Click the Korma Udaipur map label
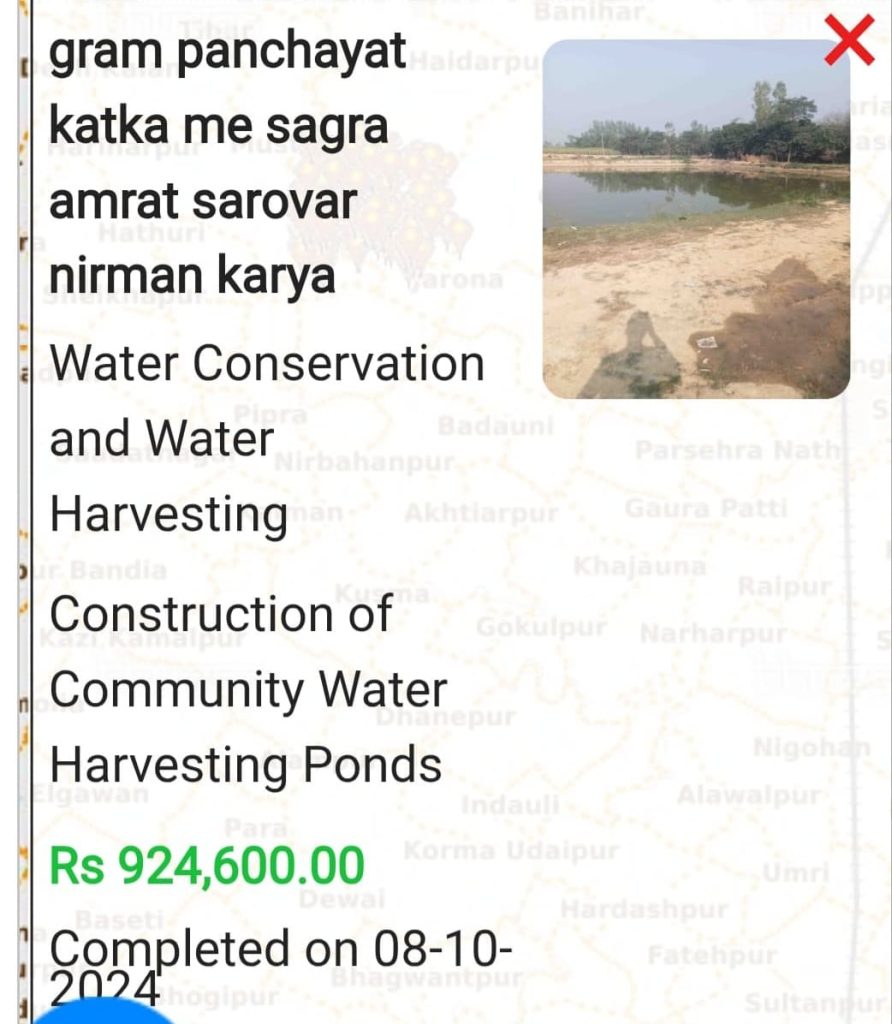The image size is (892, 1024). pyautogui.click(x=510, y=852)
